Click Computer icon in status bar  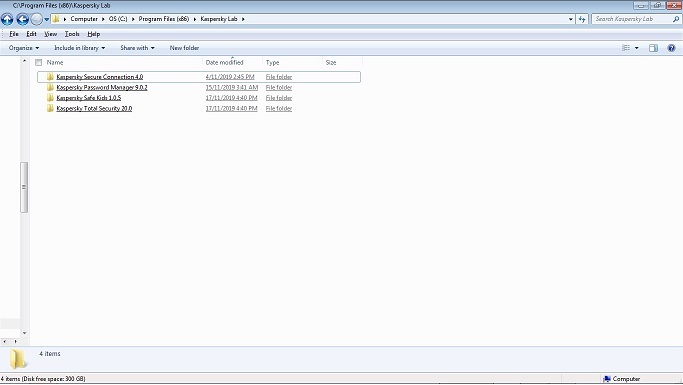(x=607, y=379)
